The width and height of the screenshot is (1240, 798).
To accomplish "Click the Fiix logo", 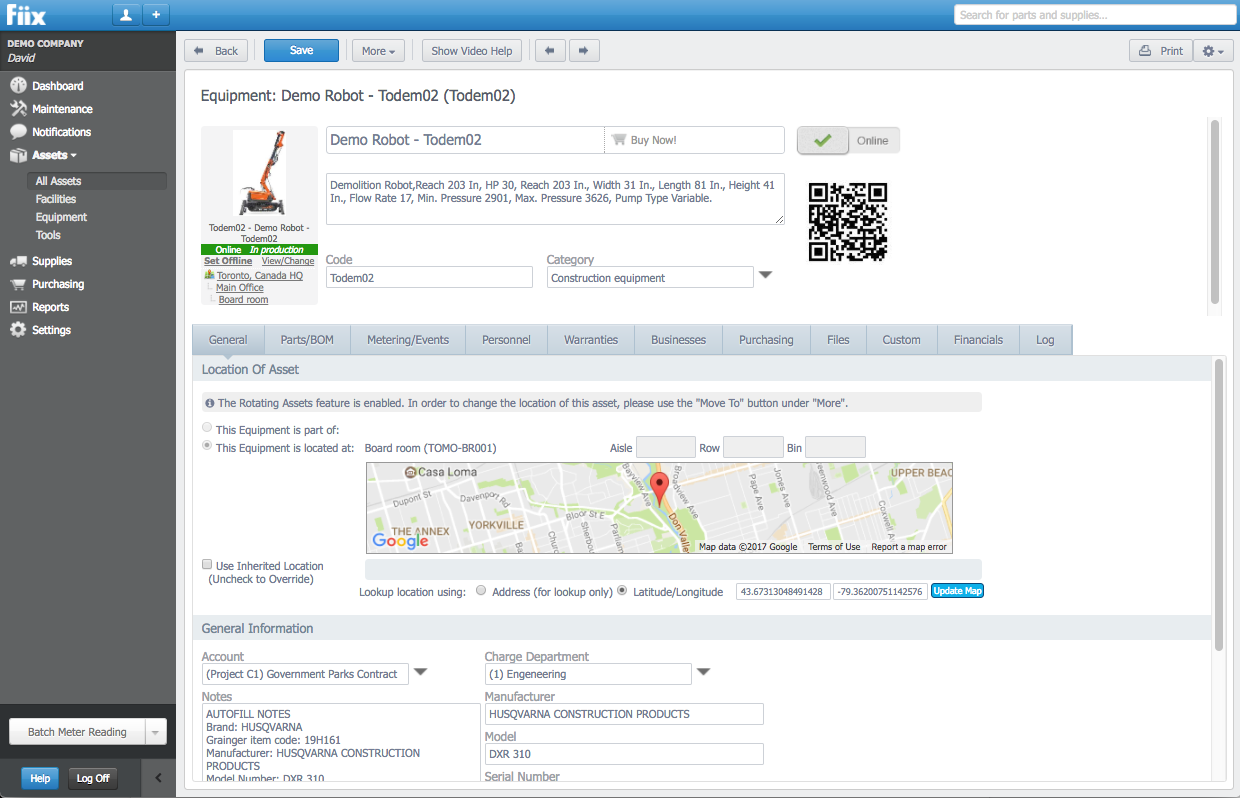I will pos(25,15).
